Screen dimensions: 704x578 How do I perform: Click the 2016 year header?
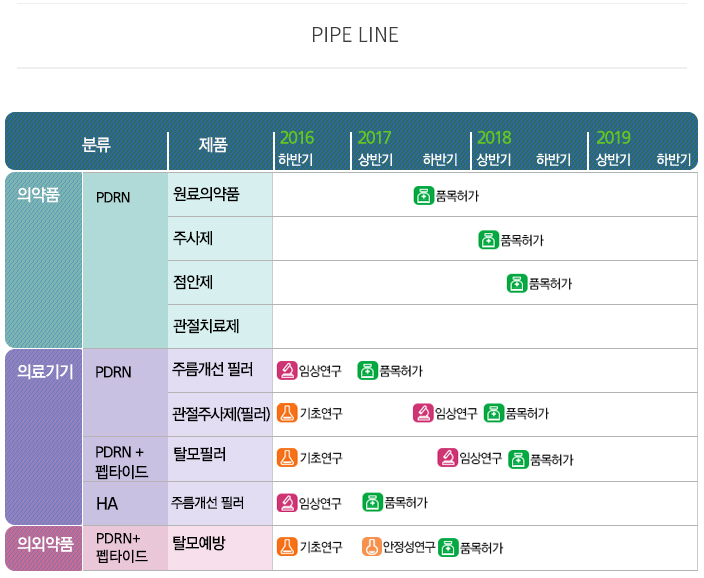point(297,138)
